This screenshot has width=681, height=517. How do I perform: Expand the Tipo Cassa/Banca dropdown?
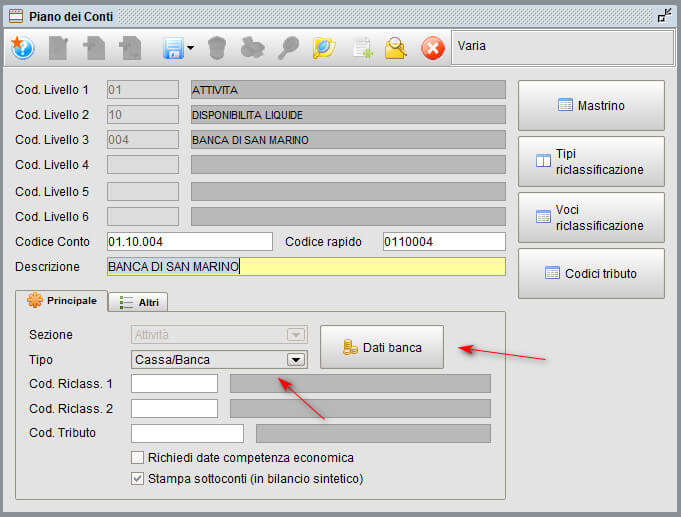pos(295,360)
